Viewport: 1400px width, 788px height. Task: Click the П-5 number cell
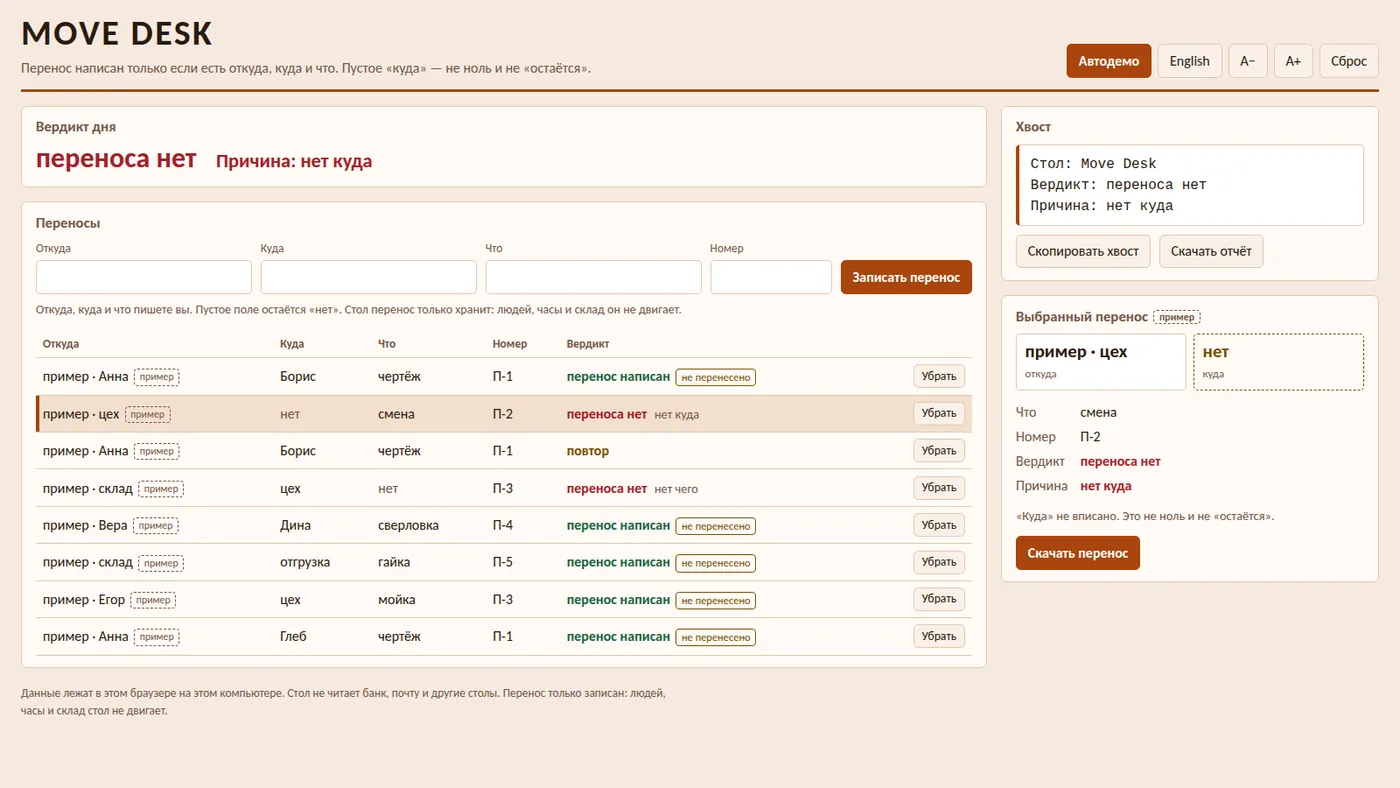[x=503, y=562]
